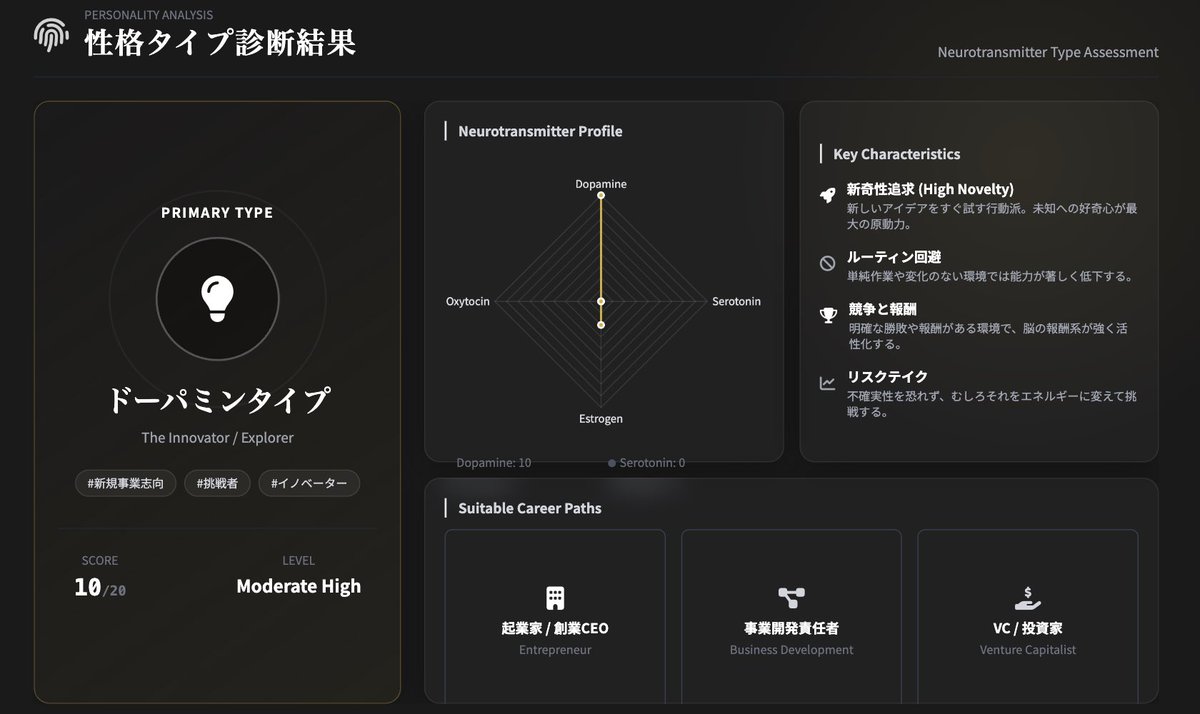Click the 性格タイプ診断結果 page title
This screenshot has height=714, width=1200.
(220, 43)
